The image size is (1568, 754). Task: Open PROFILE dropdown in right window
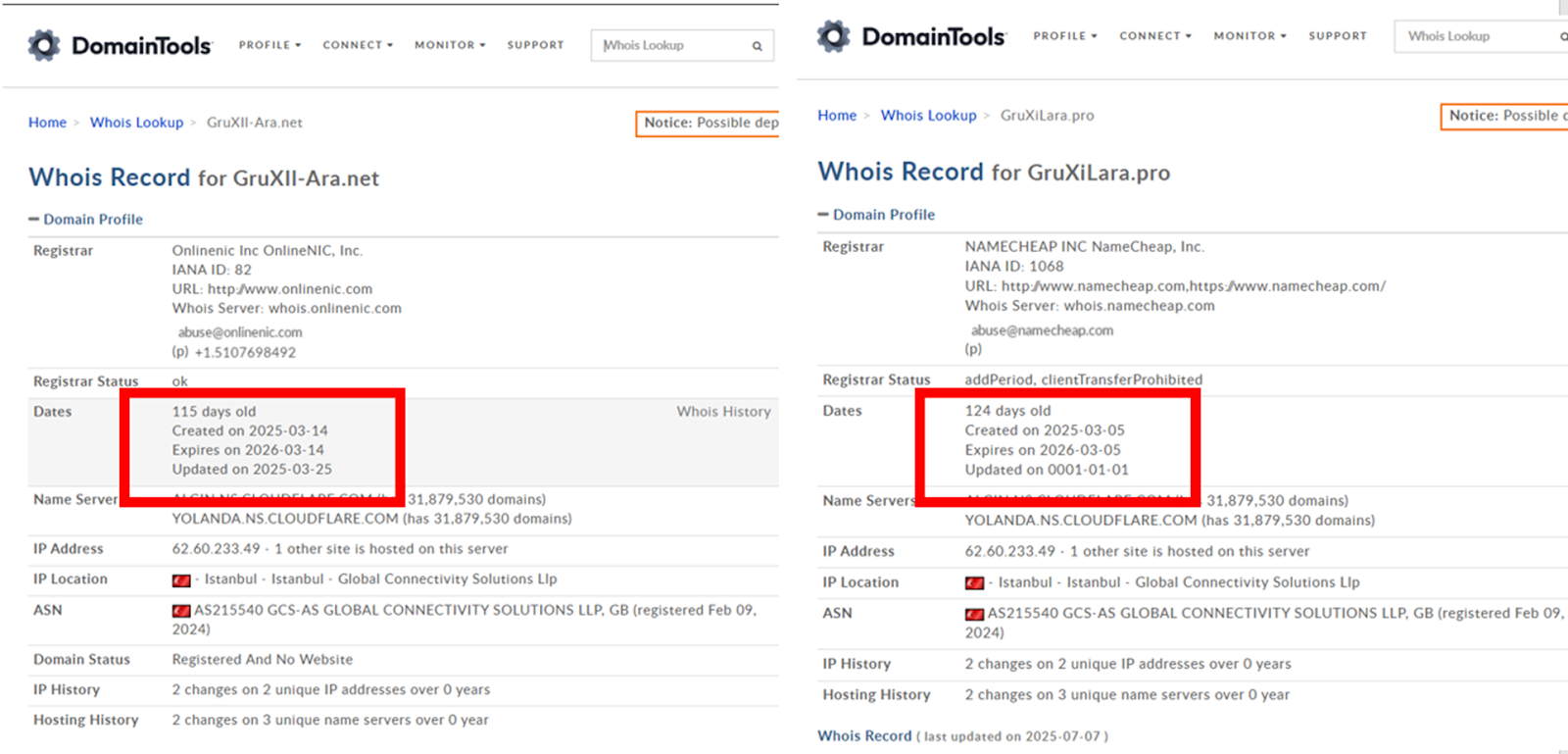(1064, 36)
